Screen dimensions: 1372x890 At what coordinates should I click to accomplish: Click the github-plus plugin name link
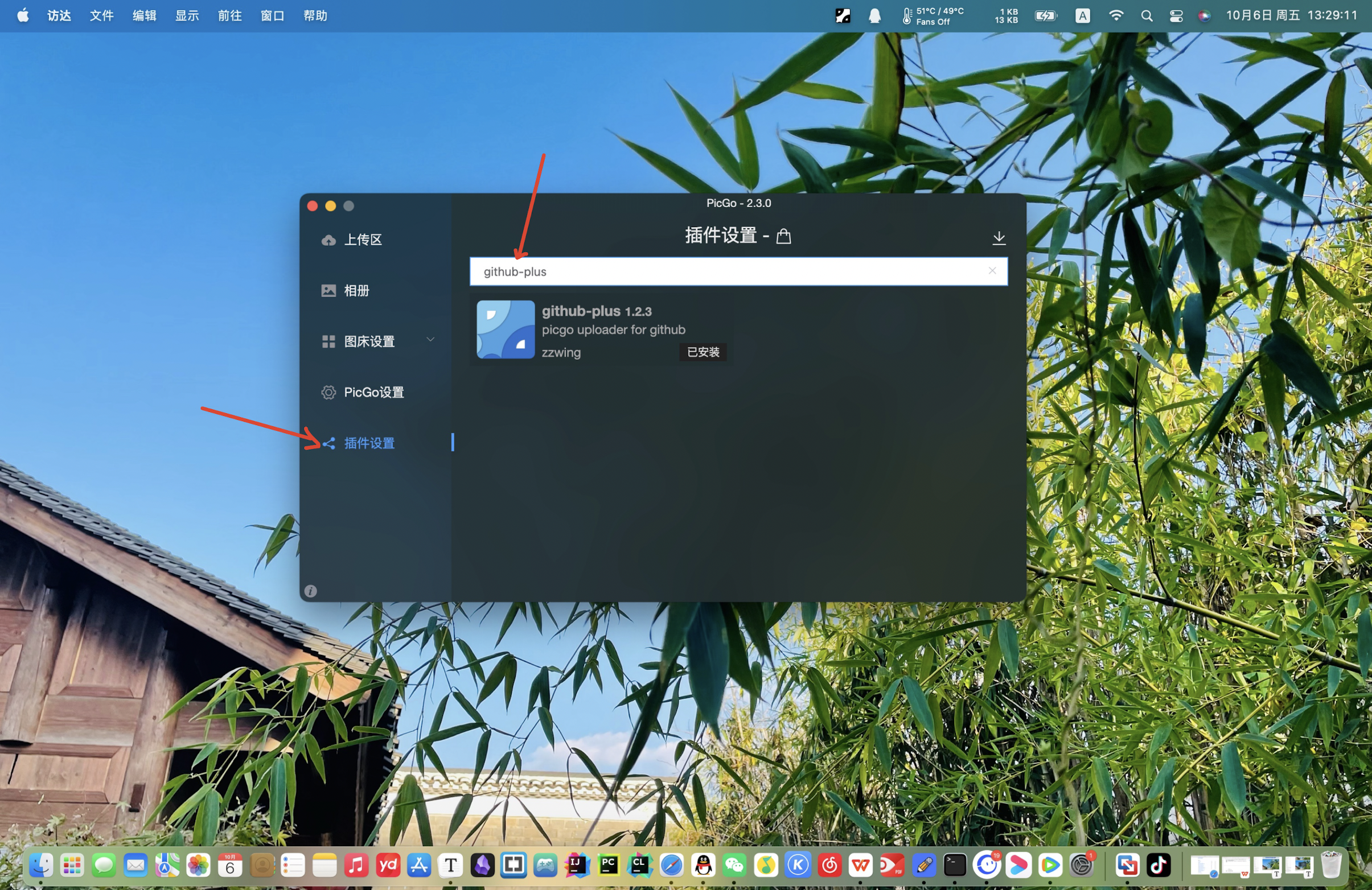point(581,311)
